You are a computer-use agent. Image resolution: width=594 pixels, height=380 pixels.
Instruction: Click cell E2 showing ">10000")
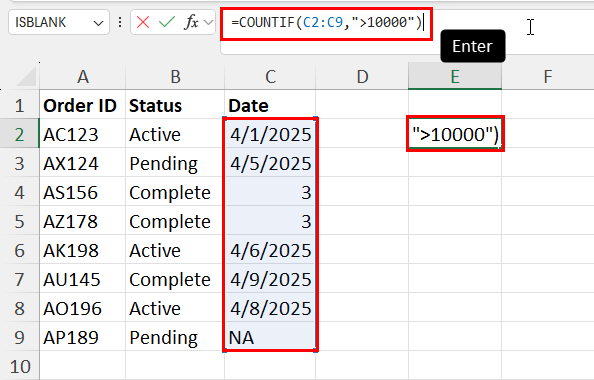tap(455, 134)
